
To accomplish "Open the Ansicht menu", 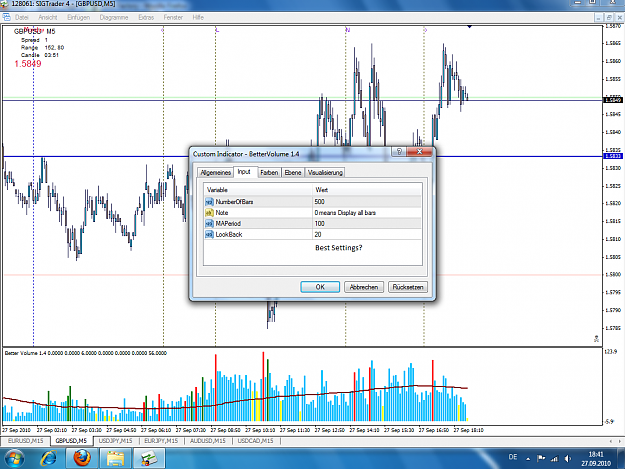I will (47, 18).
